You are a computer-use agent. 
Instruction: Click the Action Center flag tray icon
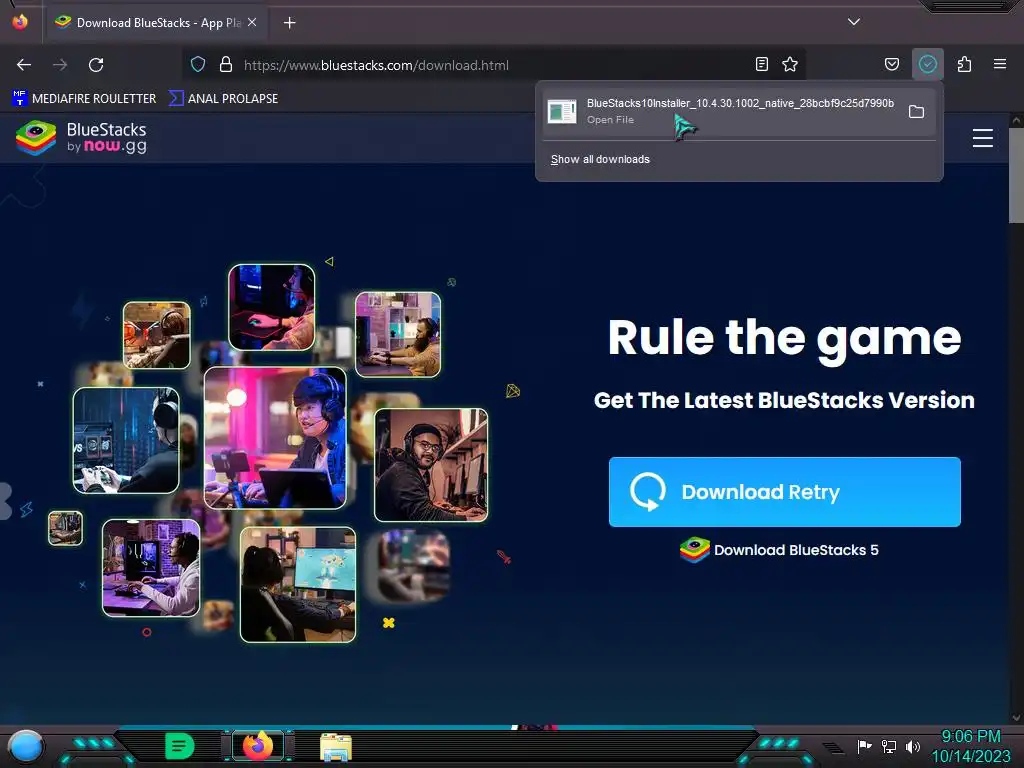(865, 746)
